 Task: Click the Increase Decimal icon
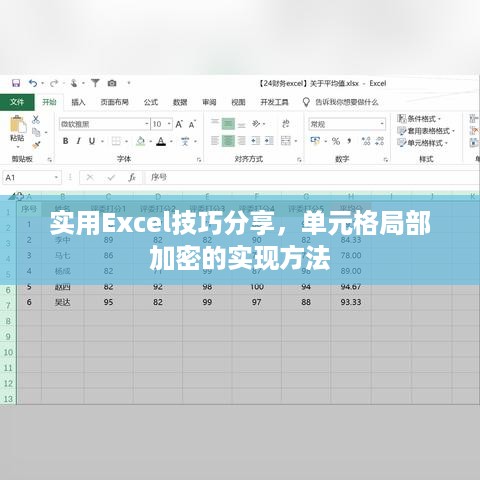coord(366,141)
